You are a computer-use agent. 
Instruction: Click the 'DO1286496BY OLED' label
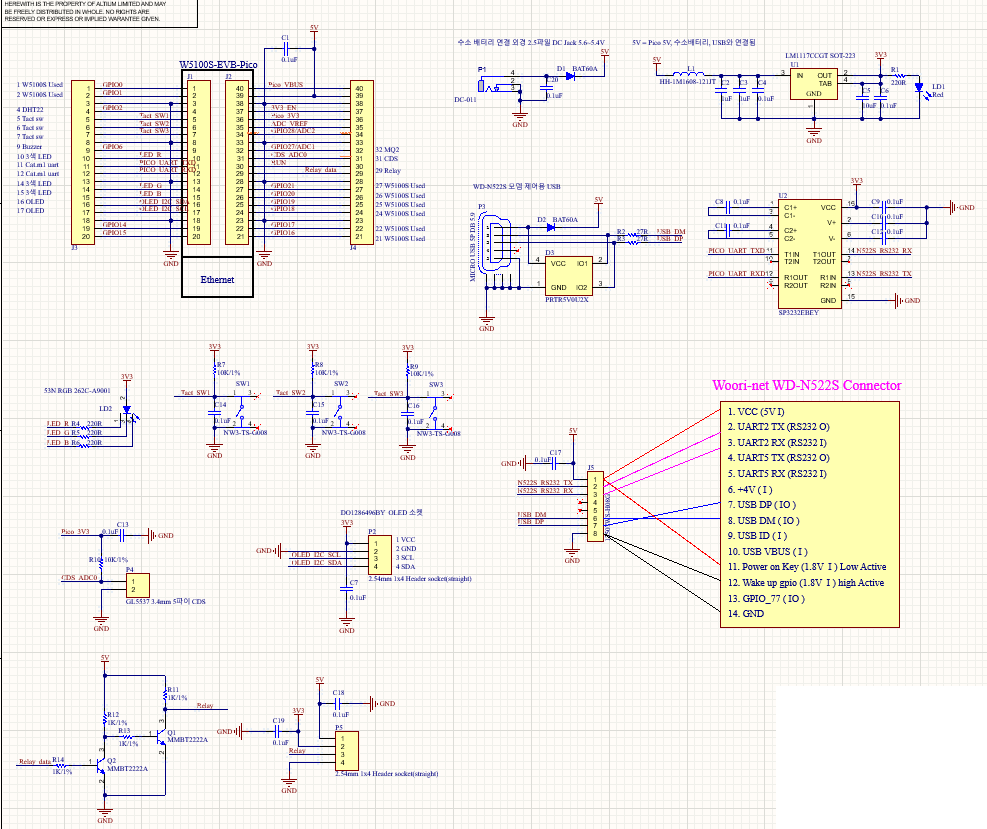[x=381, y=512]
